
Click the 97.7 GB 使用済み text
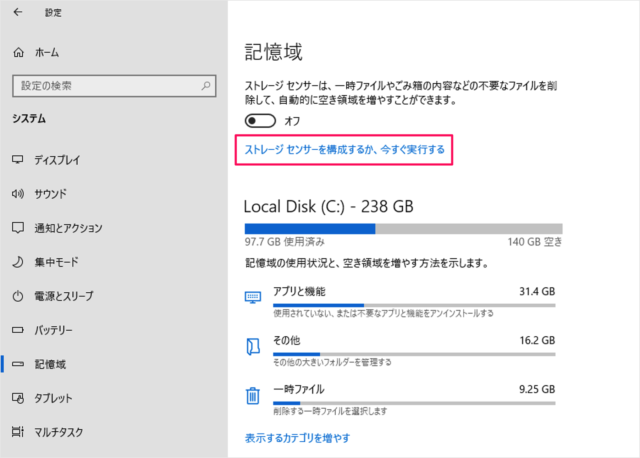(x=284, y=242)
